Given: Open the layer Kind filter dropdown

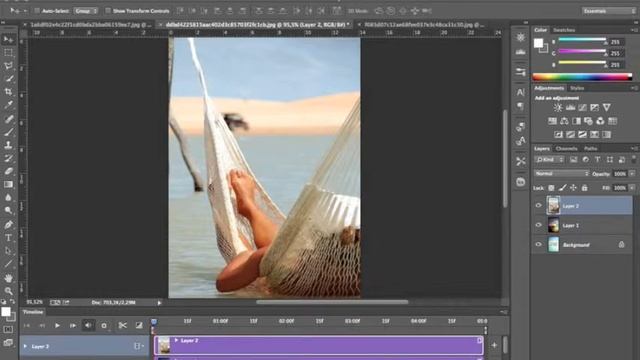Looking at the screenshot, I should (x=549, y=160).
